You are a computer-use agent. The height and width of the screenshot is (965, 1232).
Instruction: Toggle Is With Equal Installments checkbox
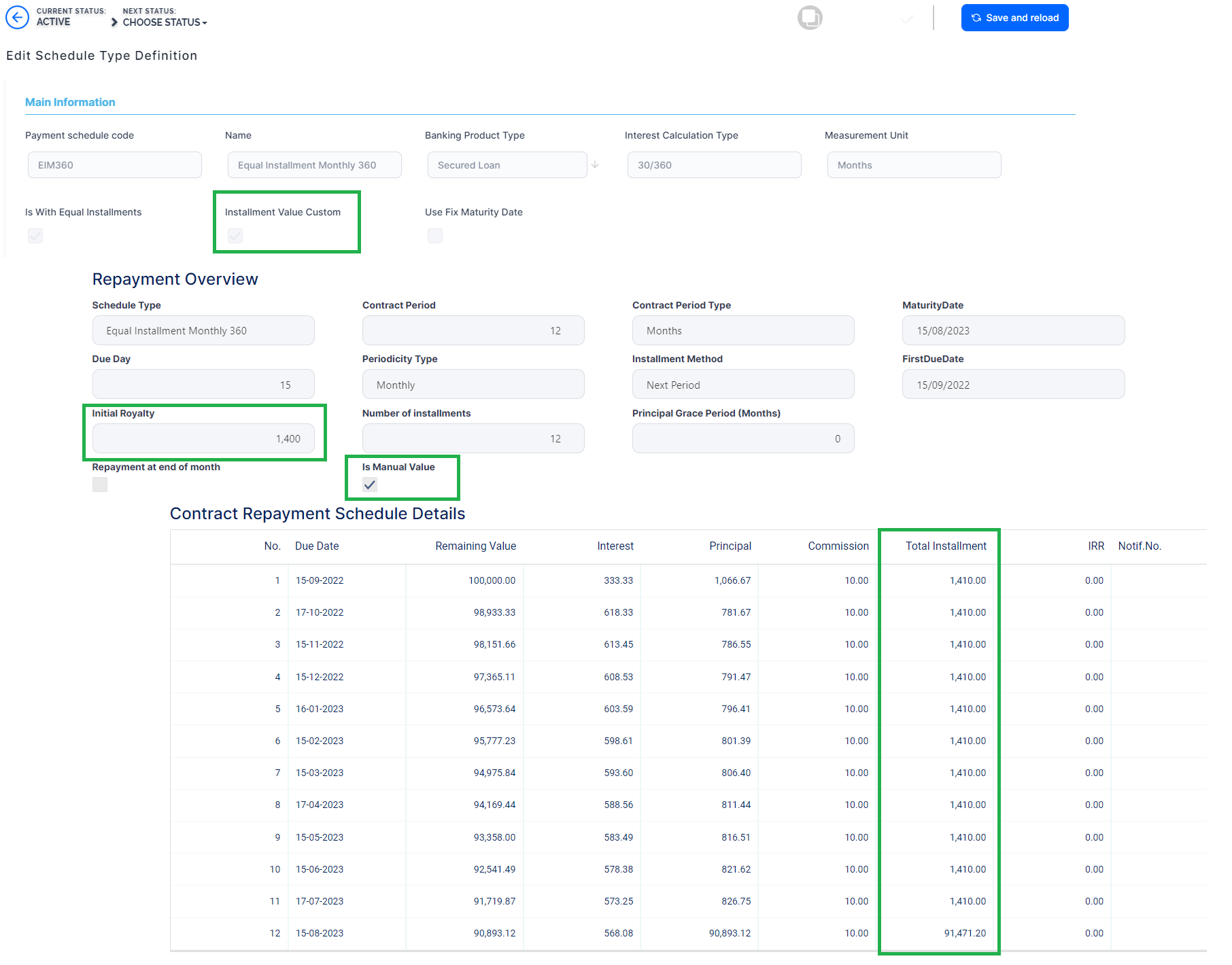35,236
